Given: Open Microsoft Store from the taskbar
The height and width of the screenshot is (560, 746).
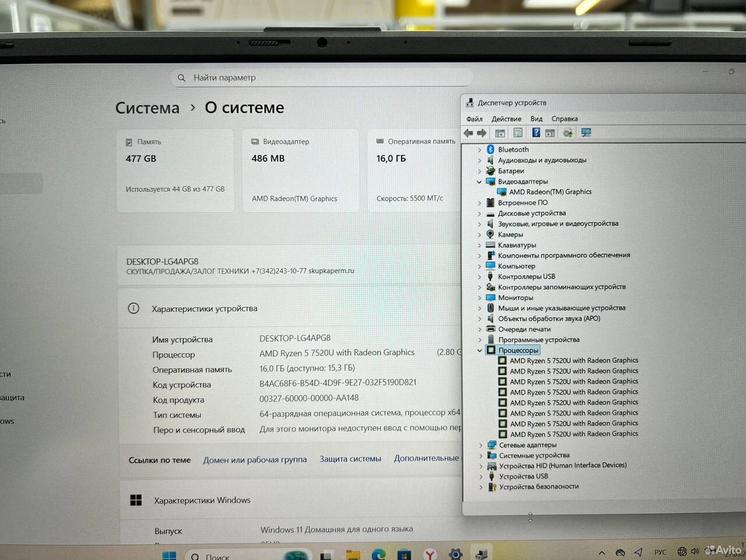Looking at the screenshot, I should [404, 555].
